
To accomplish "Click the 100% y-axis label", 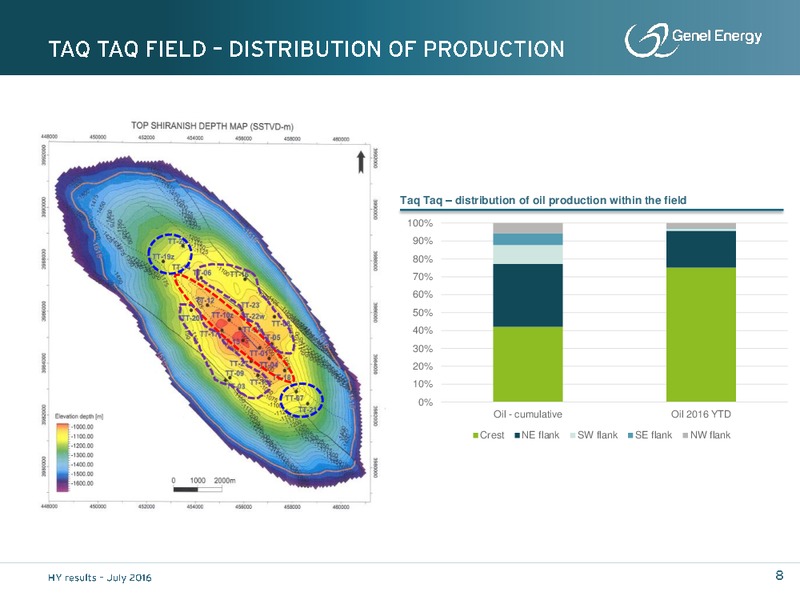I will 420,223.
